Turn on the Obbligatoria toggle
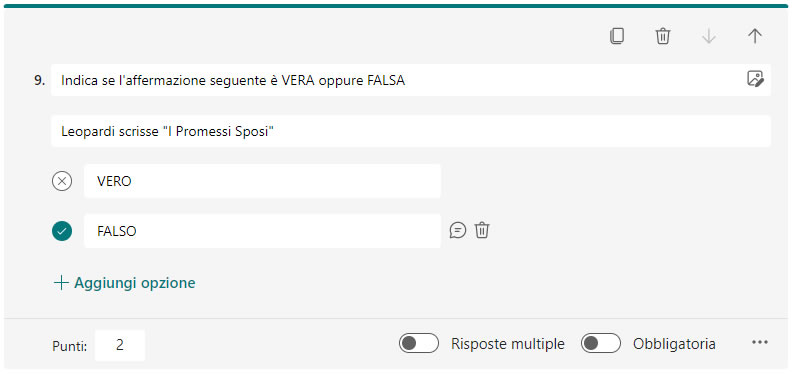 tap(601, 343)
